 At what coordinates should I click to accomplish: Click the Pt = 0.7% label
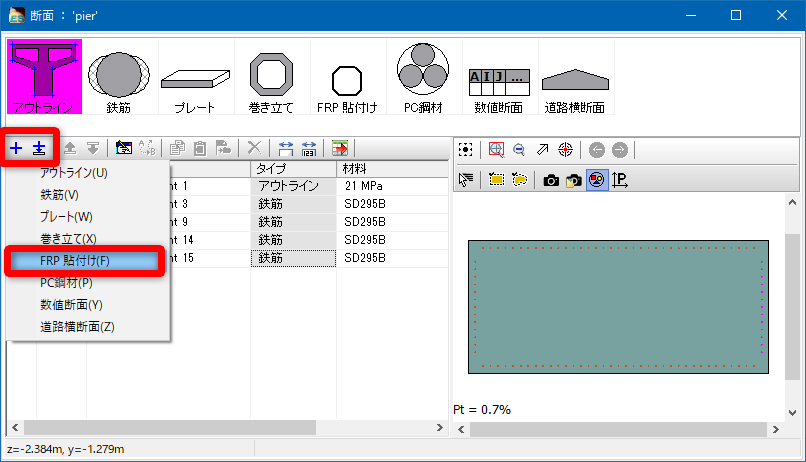point(482,410)
